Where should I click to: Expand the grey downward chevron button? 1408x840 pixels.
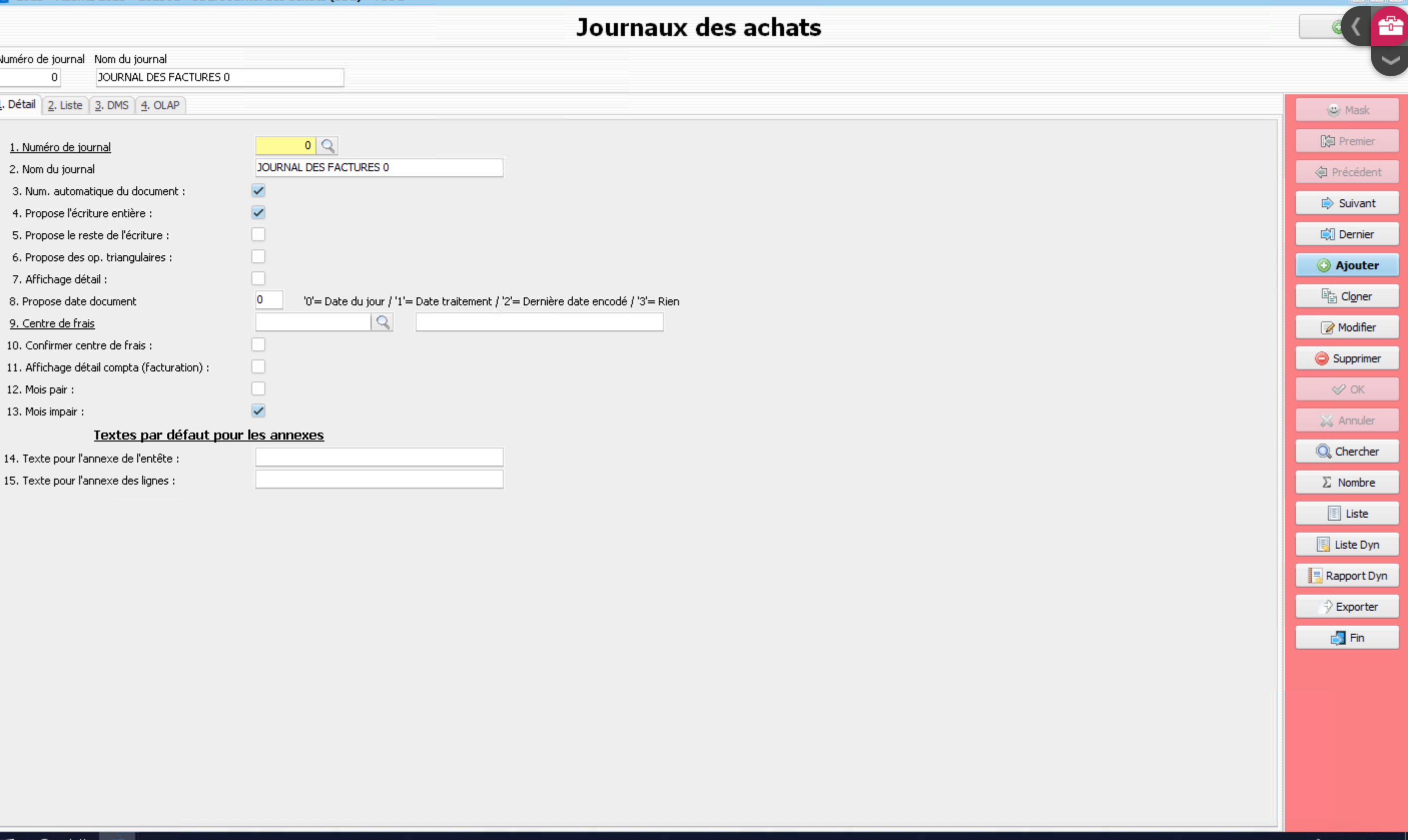pyautogui.click(x=1390, y=61)
